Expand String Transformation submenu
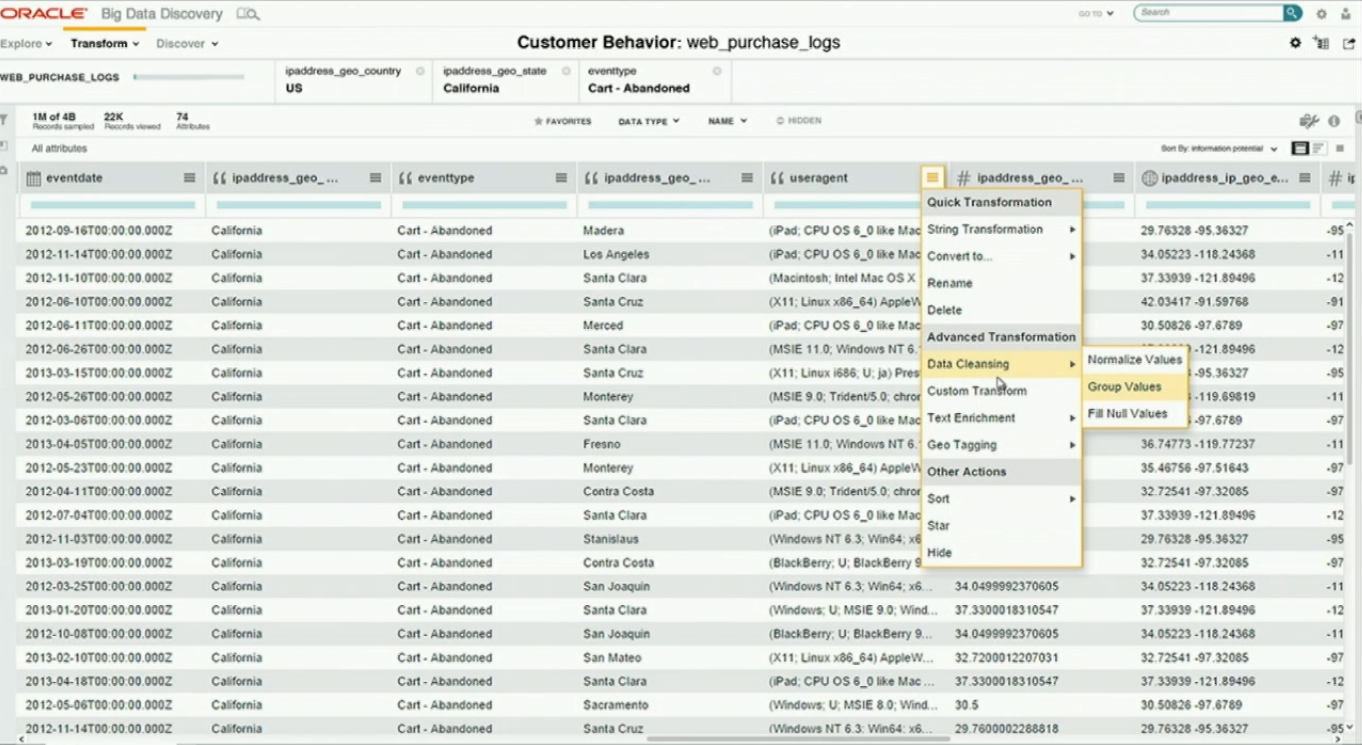This screenshot has height=745, width=1362. [1001, 229]
